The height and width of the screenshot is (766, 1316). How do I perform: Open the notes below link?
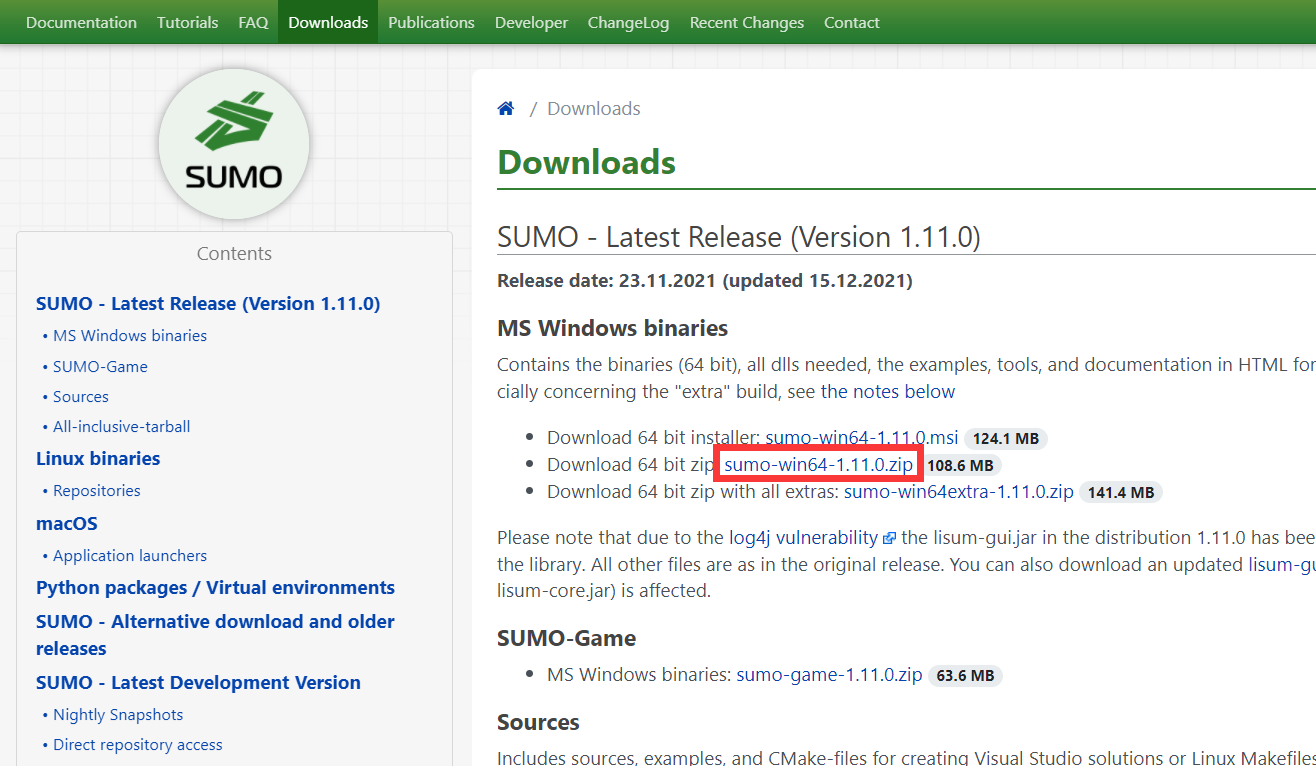pyautogui.click(x=890, y=391)
